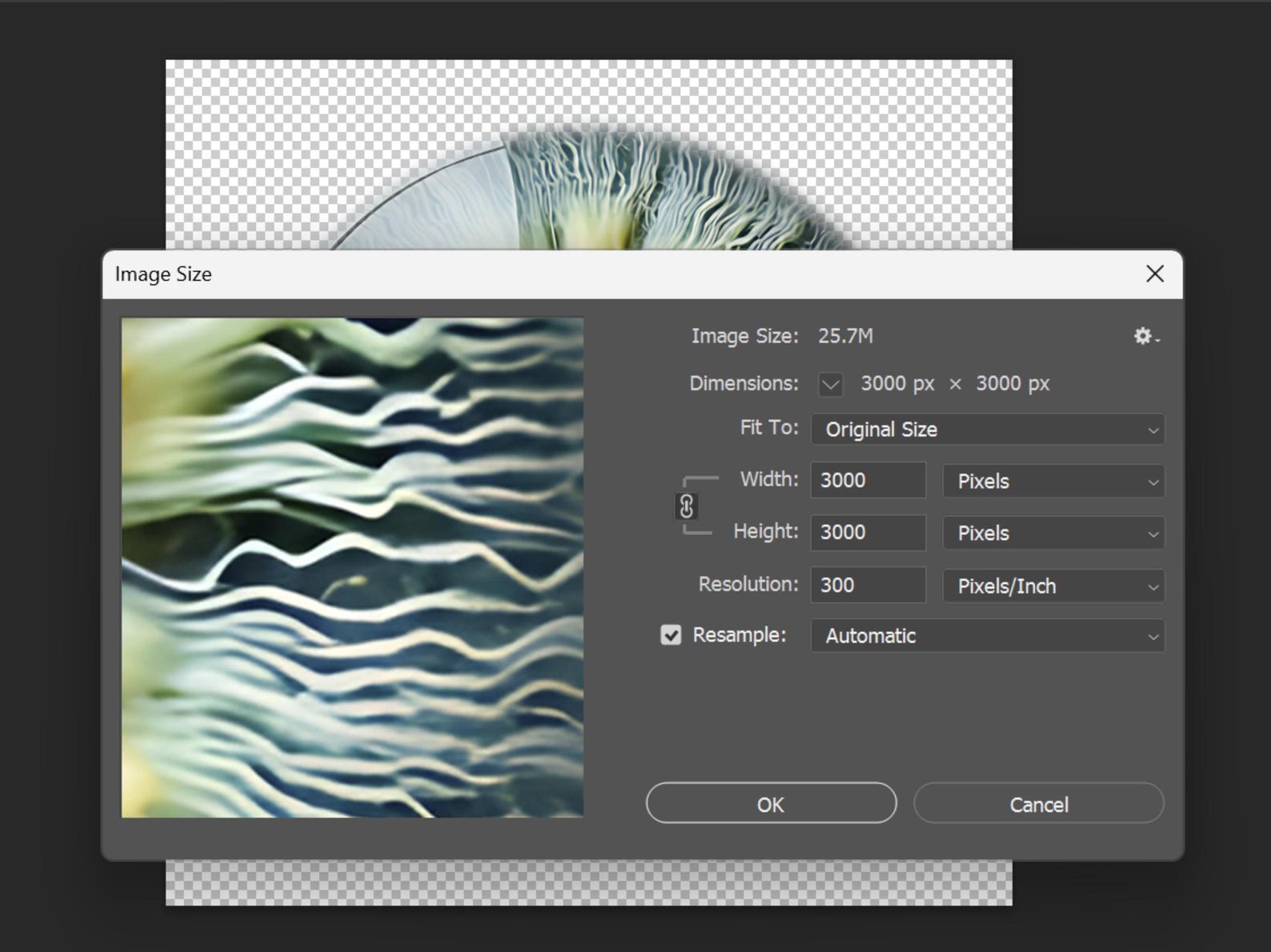Open the Height units dropdown
The image size is (1271, 952).
click(1053, 534)
